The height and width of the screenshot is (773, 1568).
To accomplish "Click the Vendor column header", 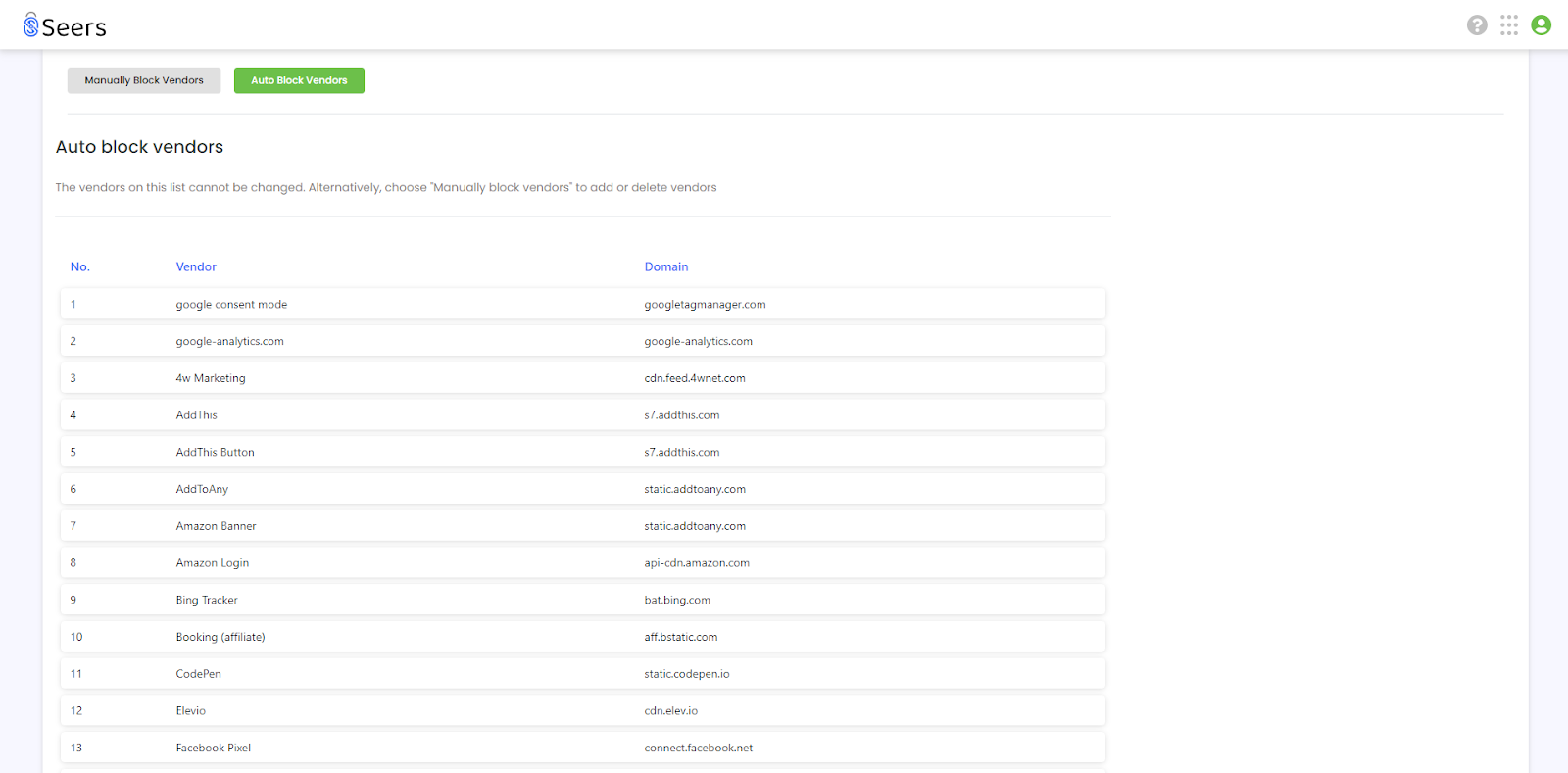I will [x=196, y=266].
